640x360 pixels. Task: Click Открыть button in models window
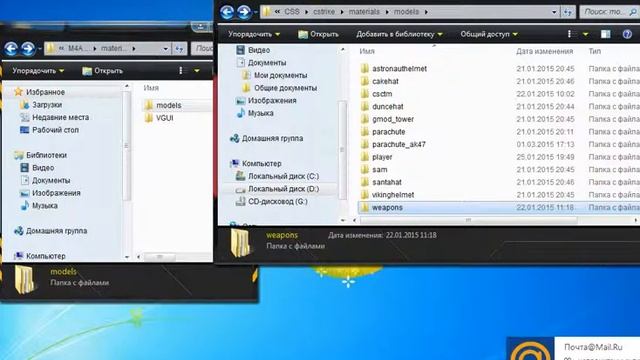[x=318, y=34]
